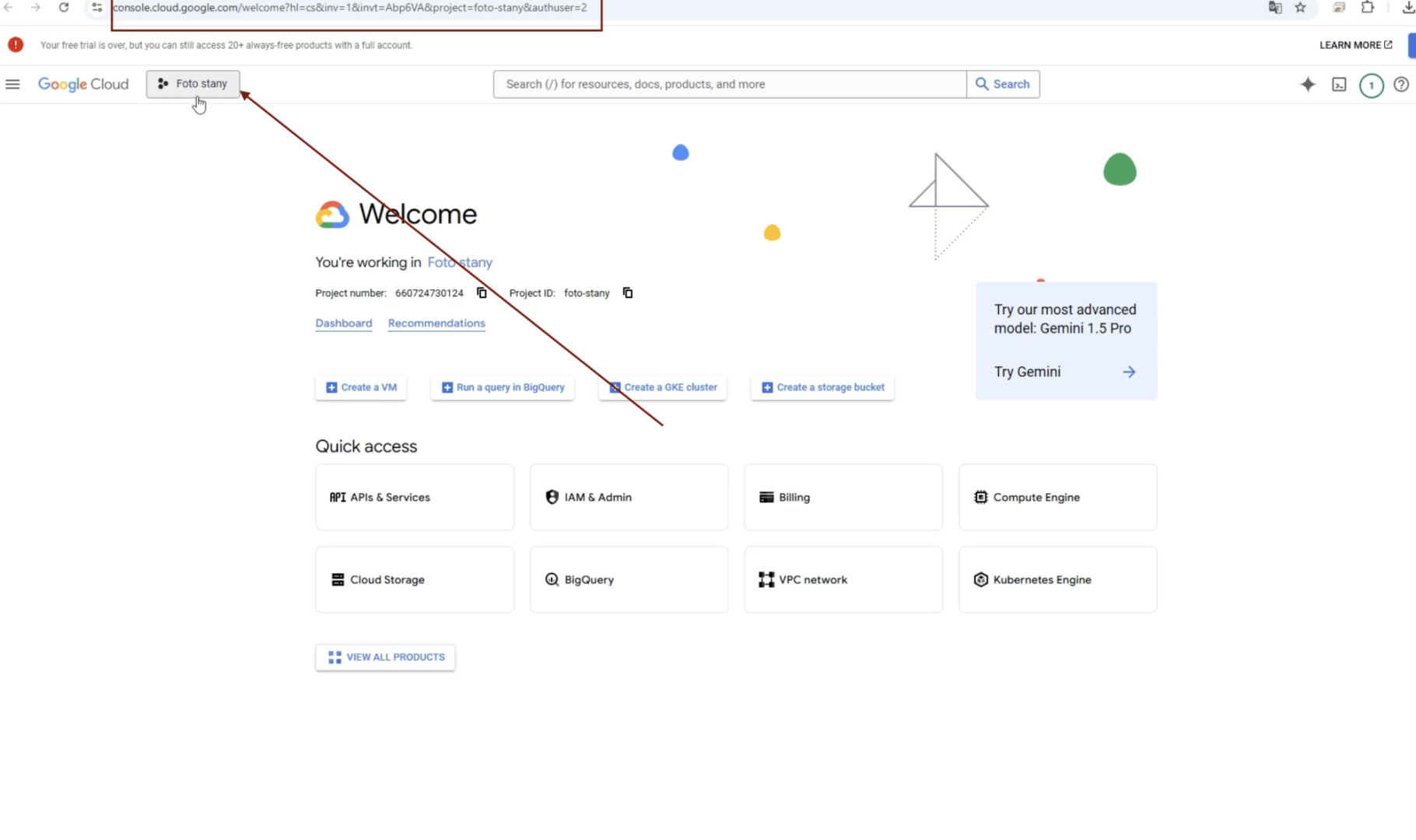Focus the resource search input field
The height and width of the screenshot is (840, 1416).
click(x=730, y=84)
